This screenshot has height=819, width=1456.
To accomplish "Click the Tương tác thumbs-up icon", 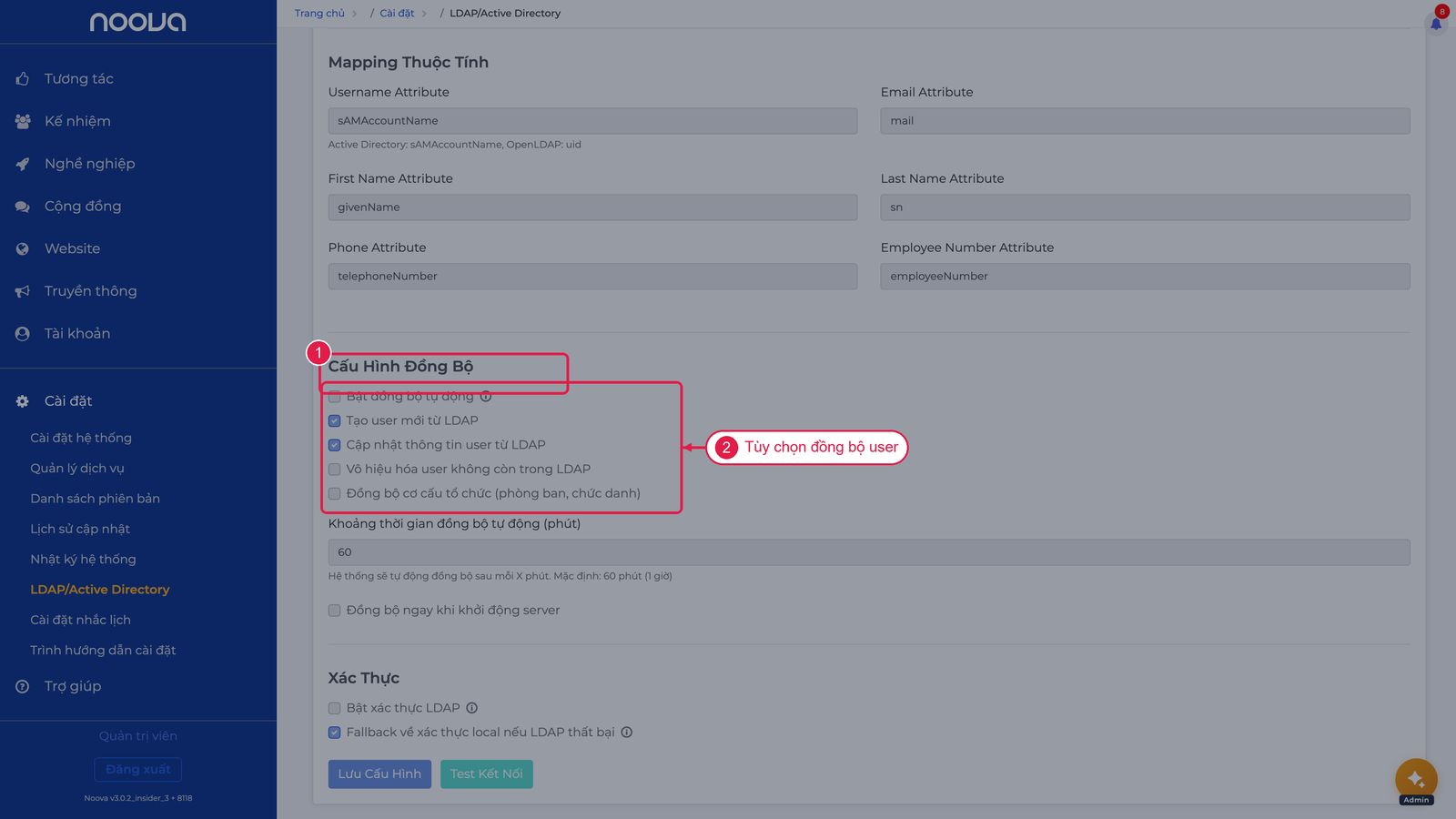I will tap(23, 79).
